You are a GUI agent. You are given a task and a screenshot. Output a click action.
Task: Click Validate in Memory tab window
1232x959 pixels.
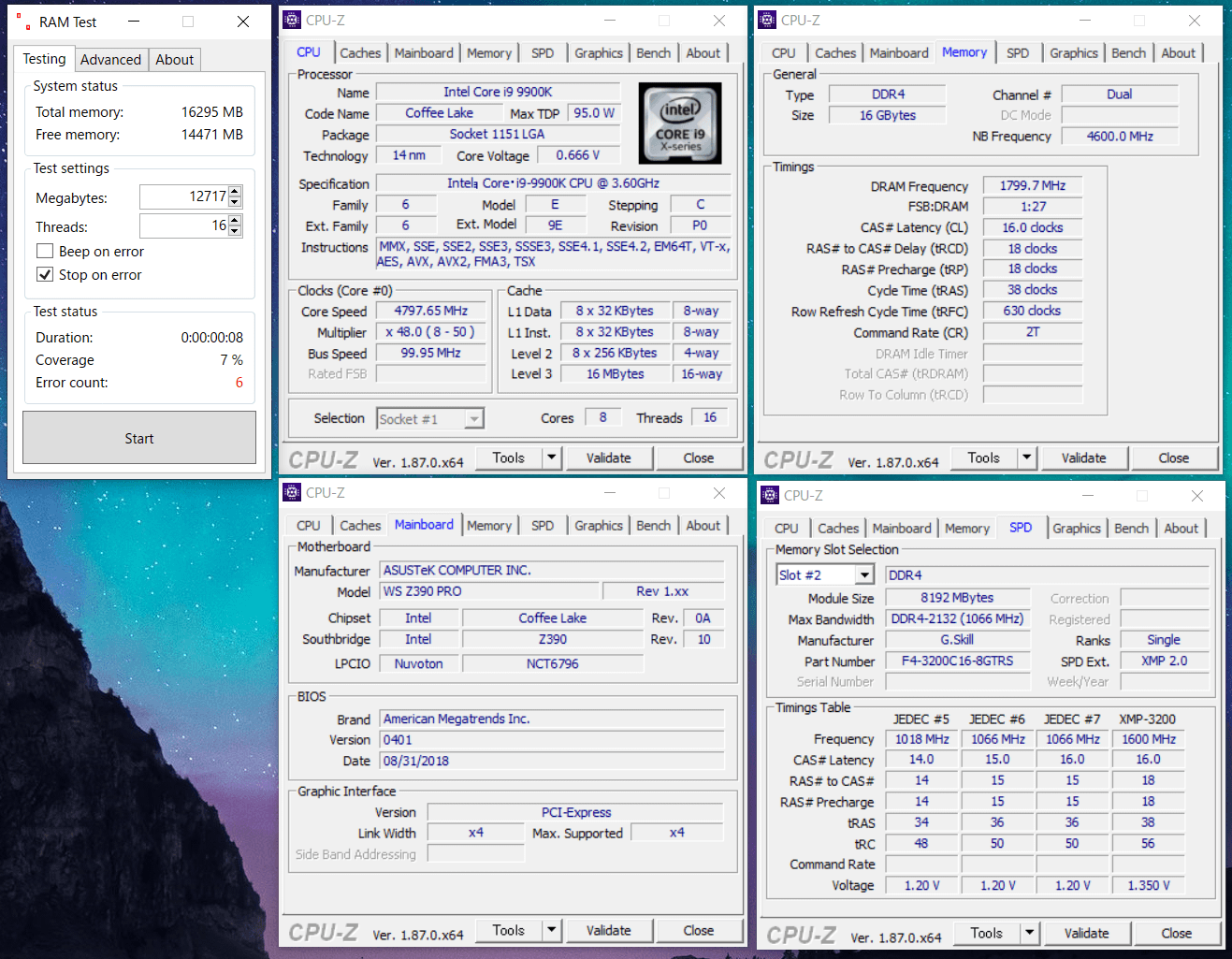pyautogui.click(x=1083, y=458)
